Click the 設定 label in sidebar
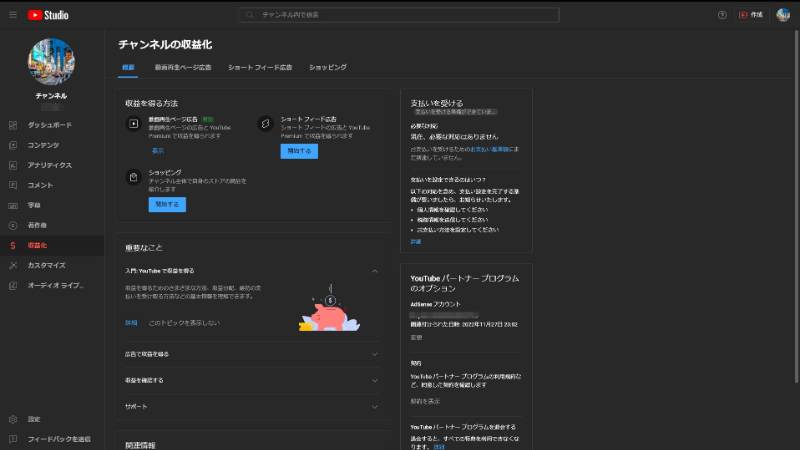The image size is (800, 450). [34, 419]
